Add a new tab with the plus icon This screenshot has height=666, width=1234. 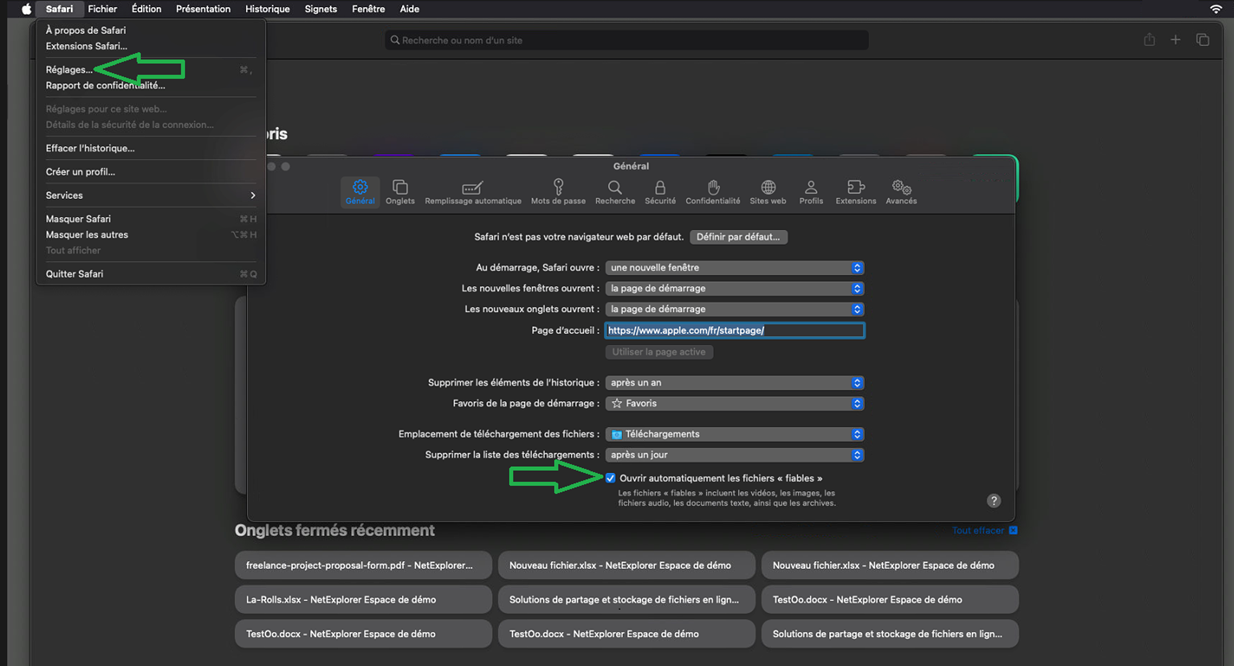pyautogui.click(x=1176, y=40)
